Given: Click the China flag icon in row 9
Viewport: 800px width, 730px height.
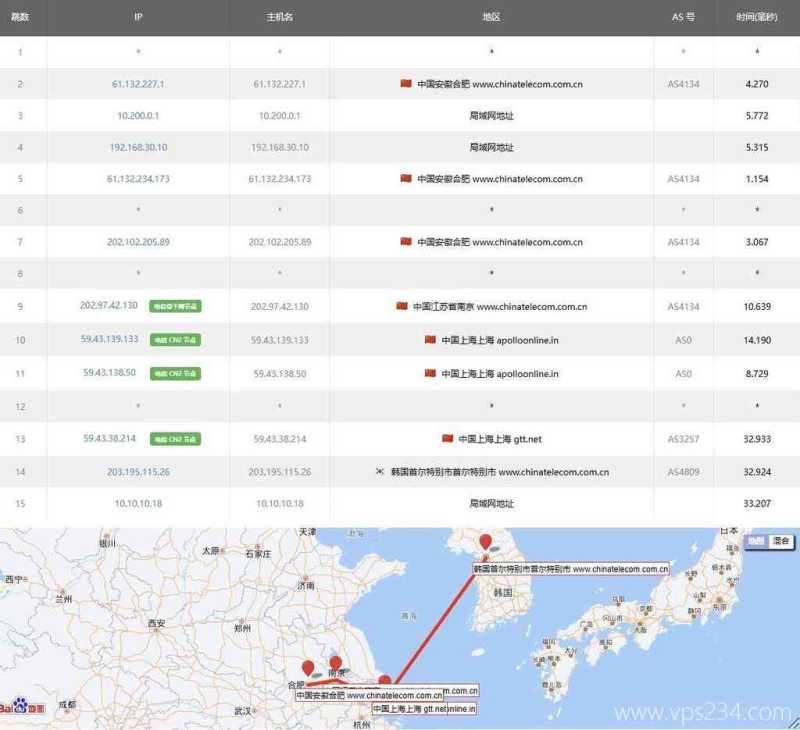Looking at the screenshot, I should (400, 305).
